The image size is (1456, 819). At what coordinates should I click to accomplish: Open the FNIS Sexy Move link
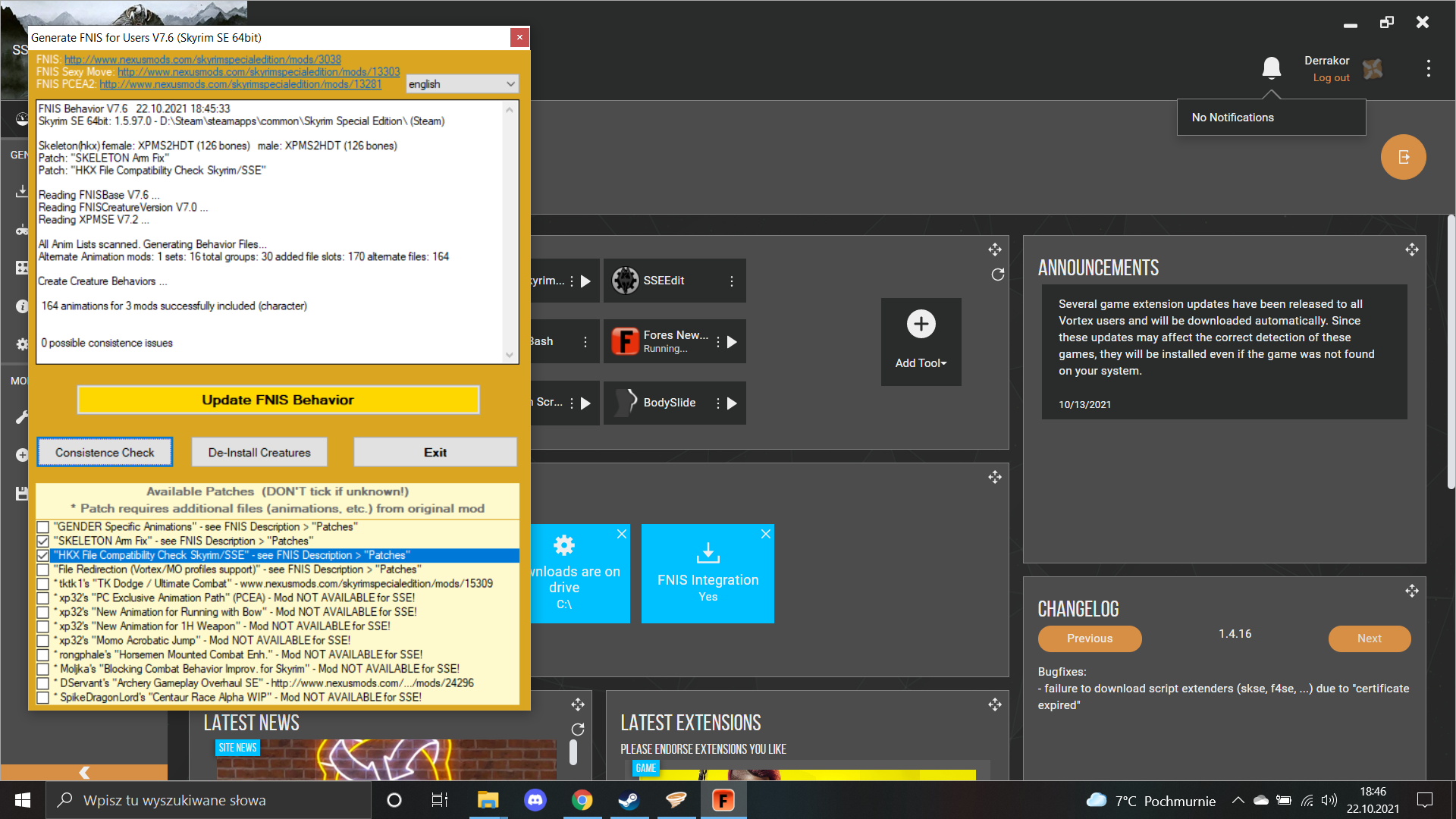pos(259,71)
